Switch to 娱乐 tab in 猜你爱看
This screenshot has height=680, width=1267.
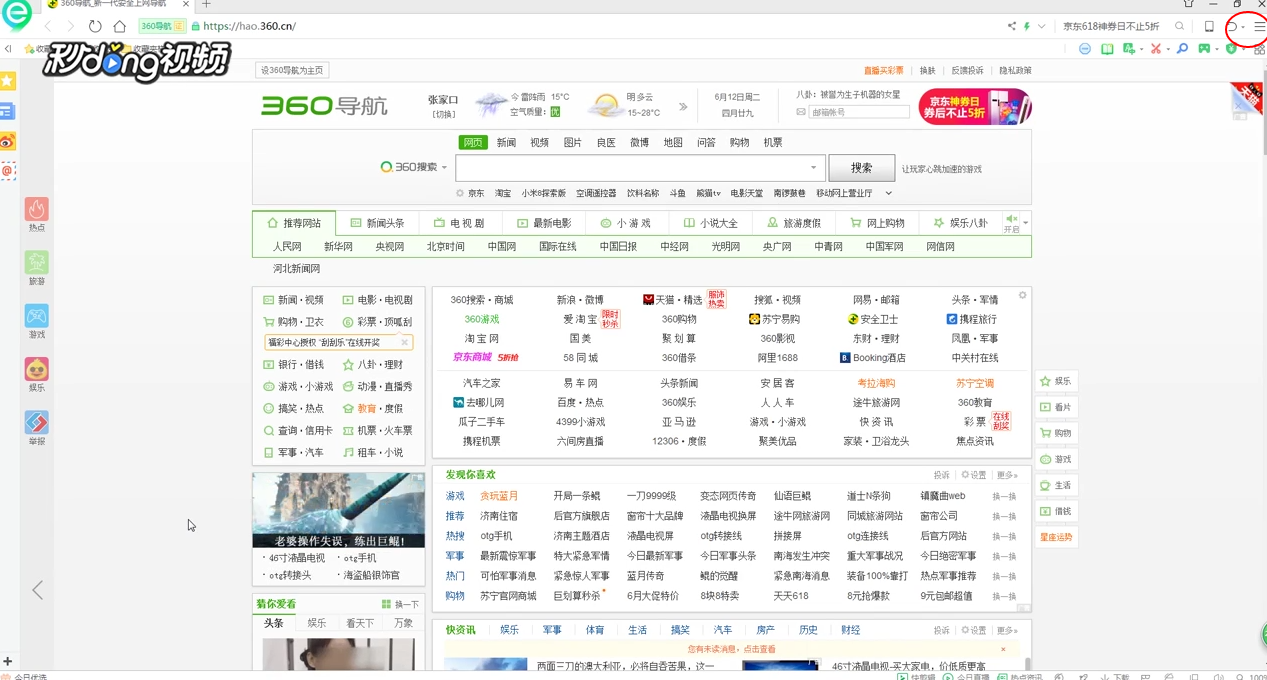pos(317,623)
